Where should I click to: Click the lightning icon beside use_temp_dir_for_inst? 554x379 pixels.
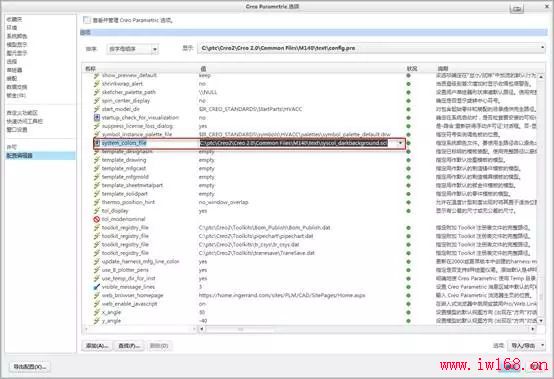tap(96, 279)
